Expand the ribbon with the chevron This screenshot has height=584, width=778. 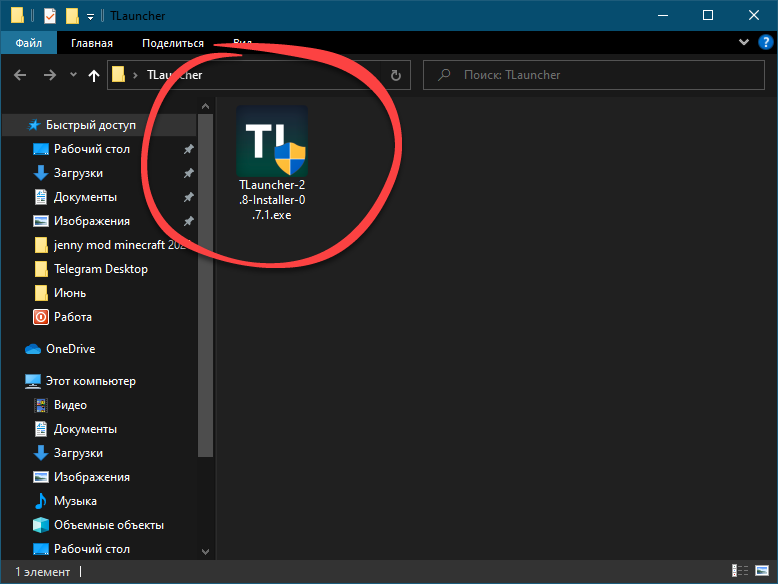point(744,43)
